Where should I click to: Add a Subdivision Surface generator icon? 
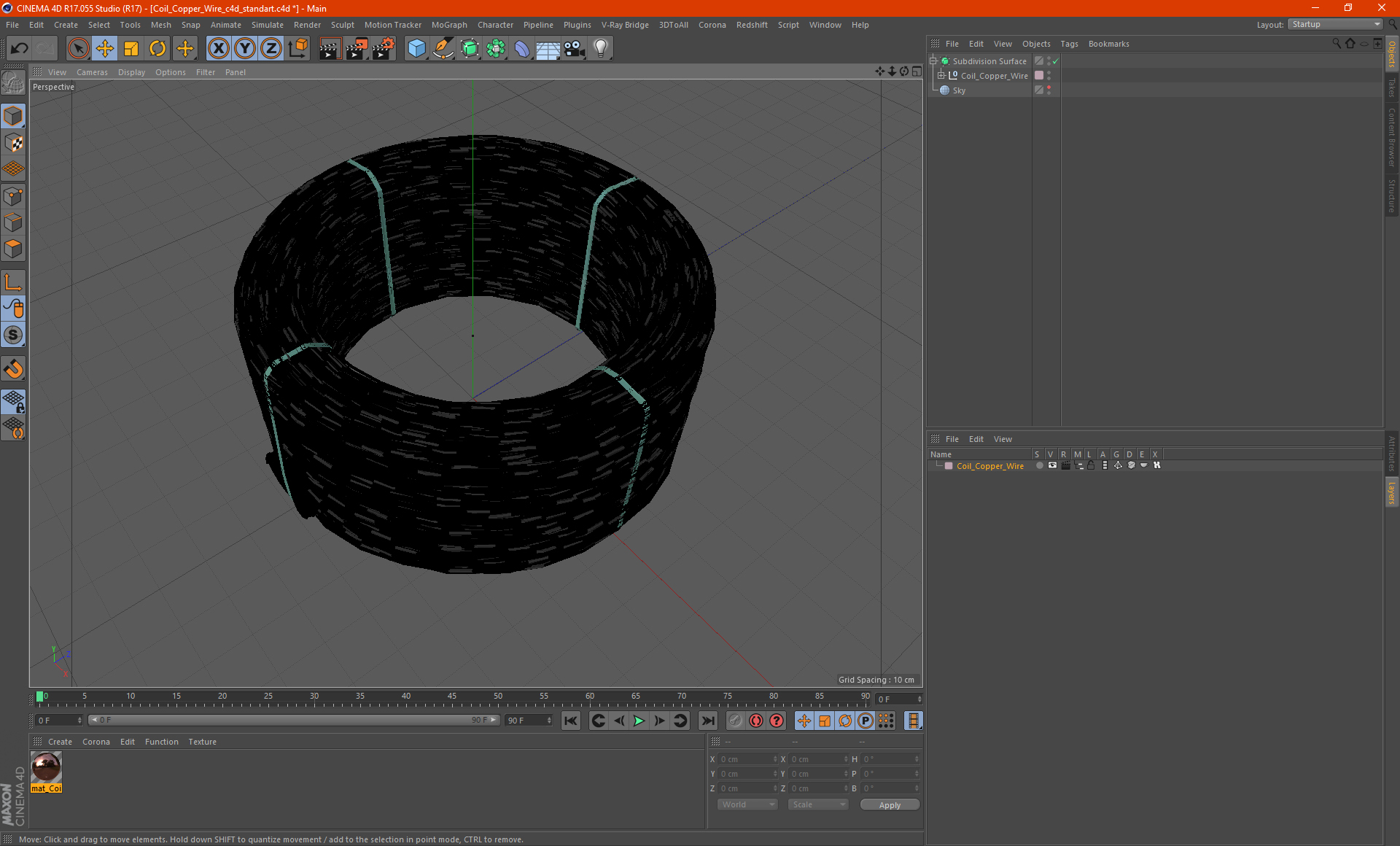pos(470,49)
